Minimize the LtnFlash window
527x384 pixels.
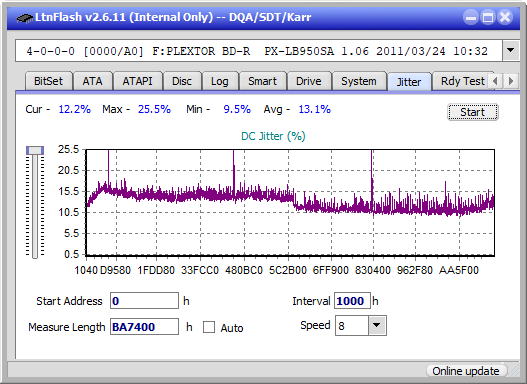[x=471, y=17]
